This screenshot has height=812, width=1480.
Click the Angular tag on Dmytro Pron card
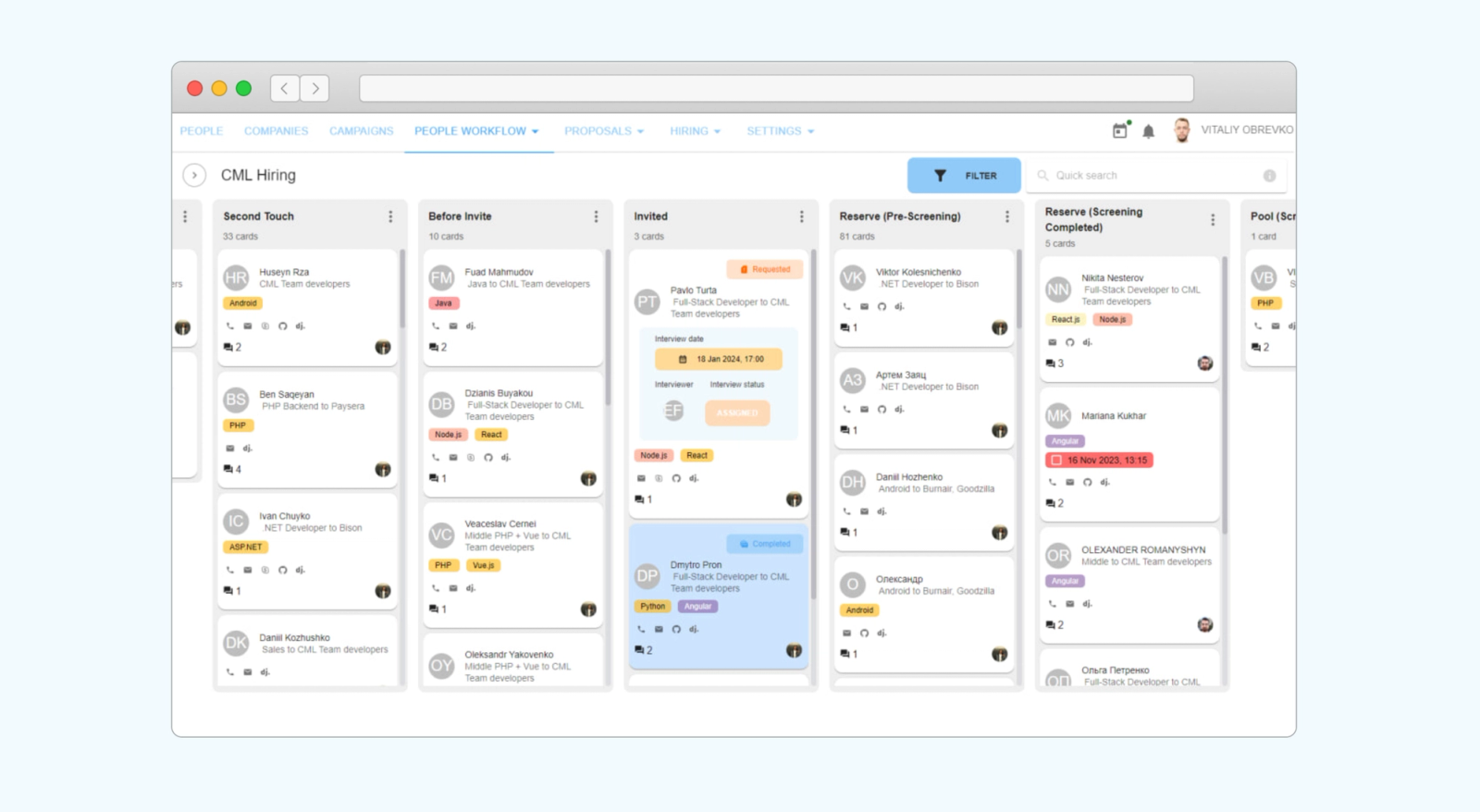point(698,607)
